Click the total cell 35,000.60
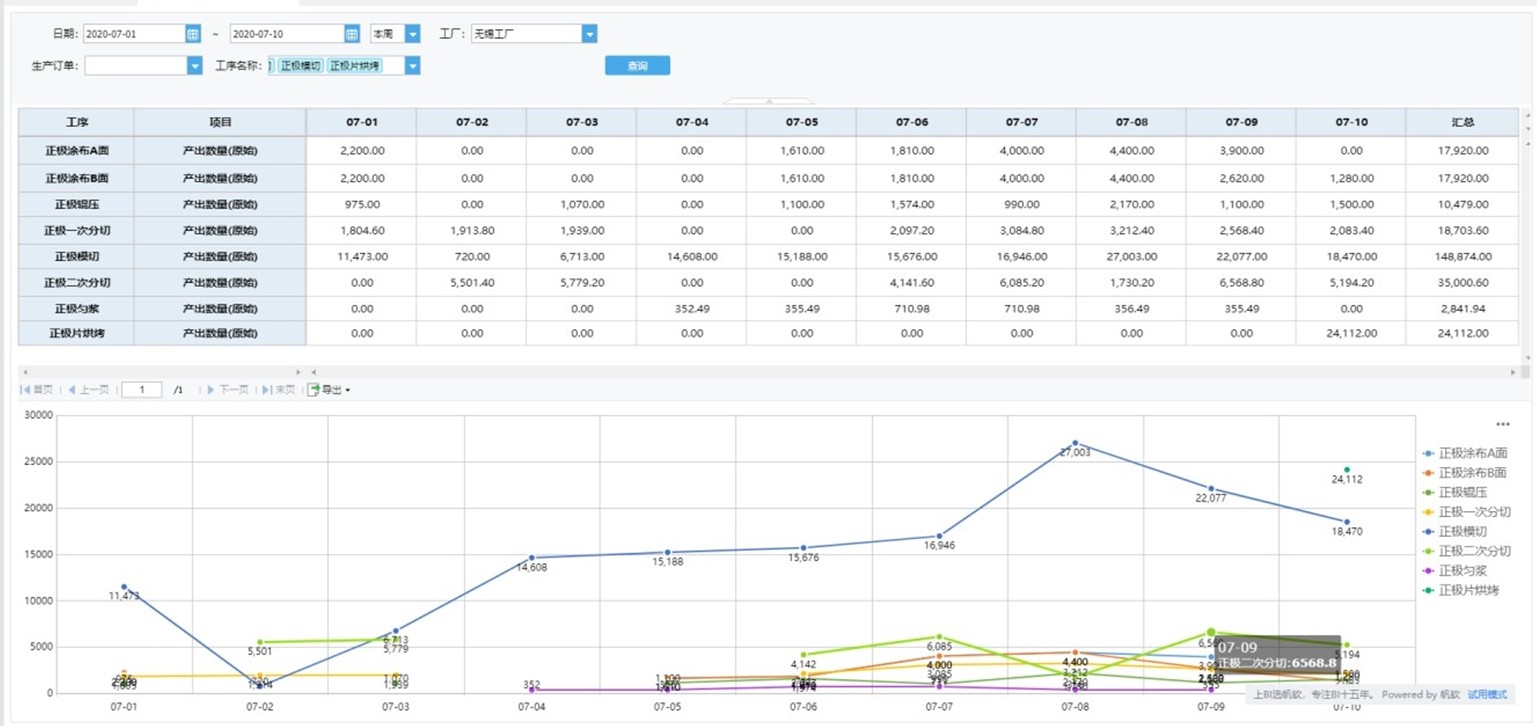The width and height of the screenshot is (1537, 726). [x=1461, y=282]
